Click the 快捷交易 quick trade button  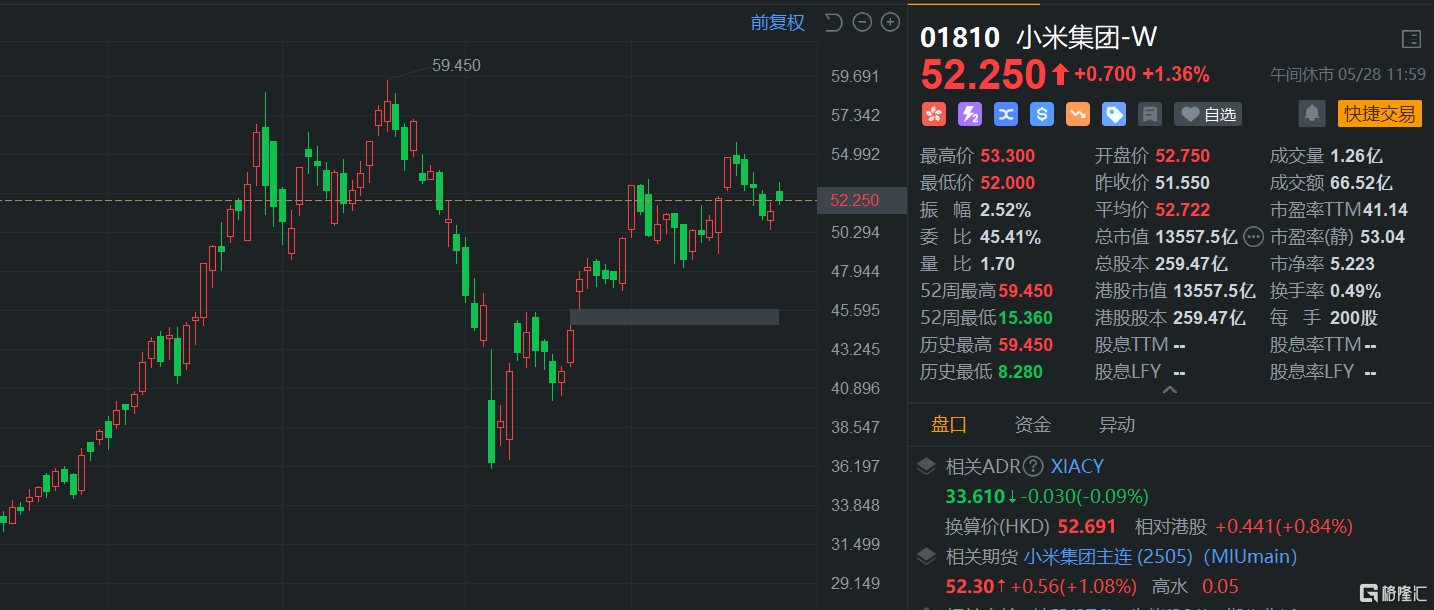coord(1380,114)
